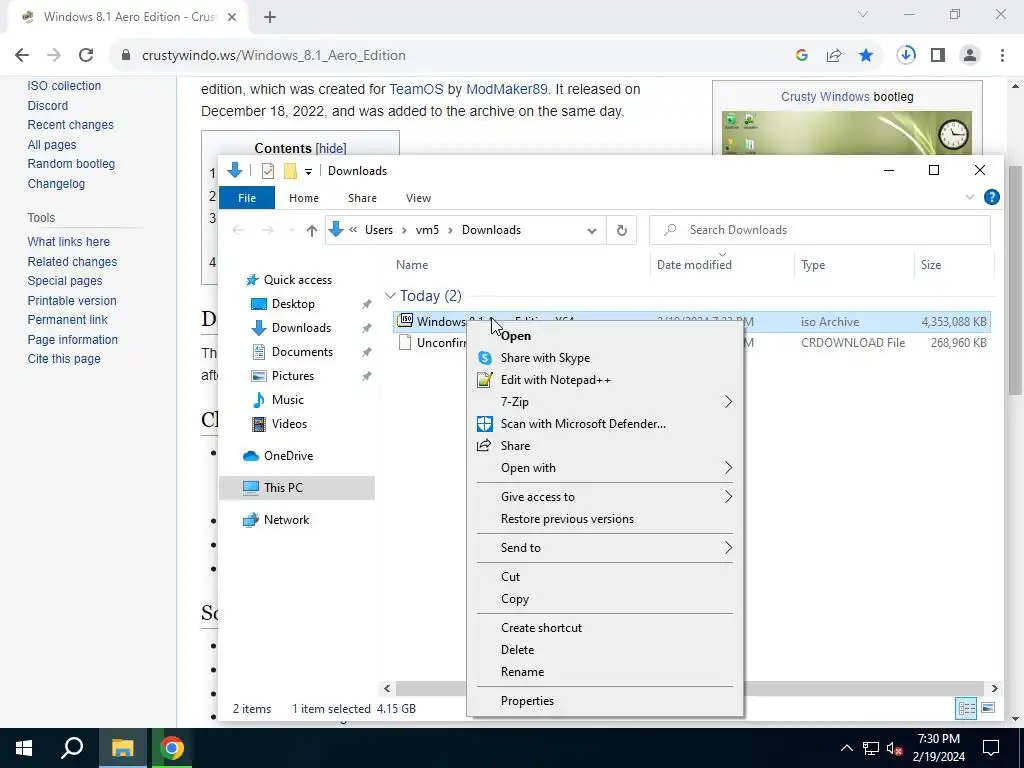
Task: Open the Random bootleg link
Action: pyautogui.click(x=71, y=164)
